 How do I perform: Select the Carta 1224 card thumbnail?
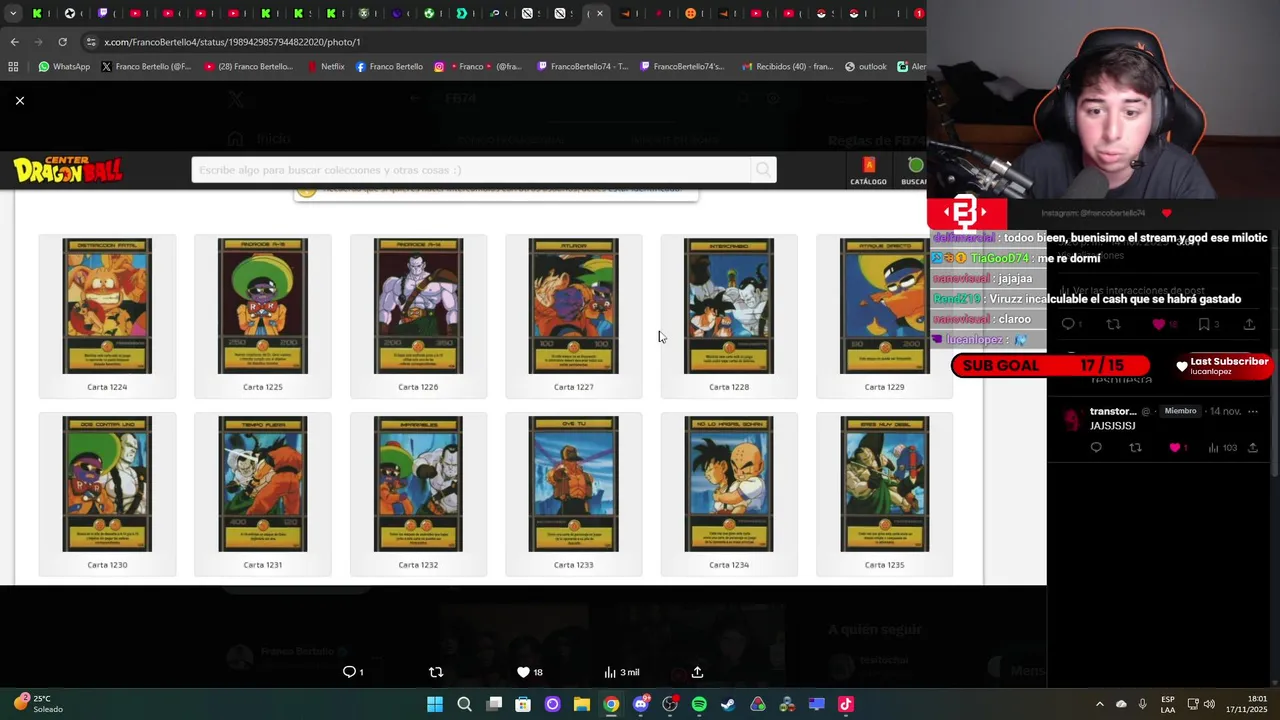107,306
